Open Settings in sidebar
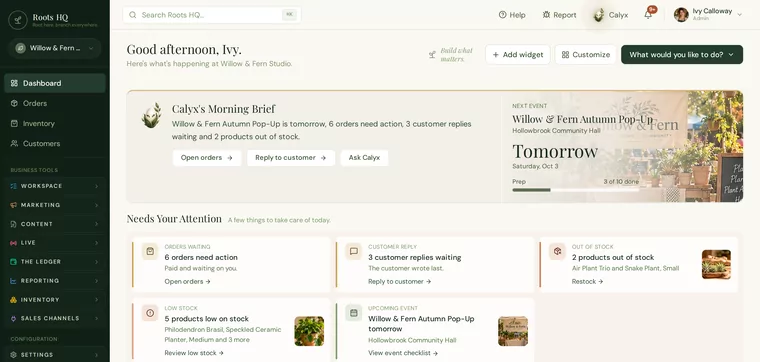 point(55,355)
